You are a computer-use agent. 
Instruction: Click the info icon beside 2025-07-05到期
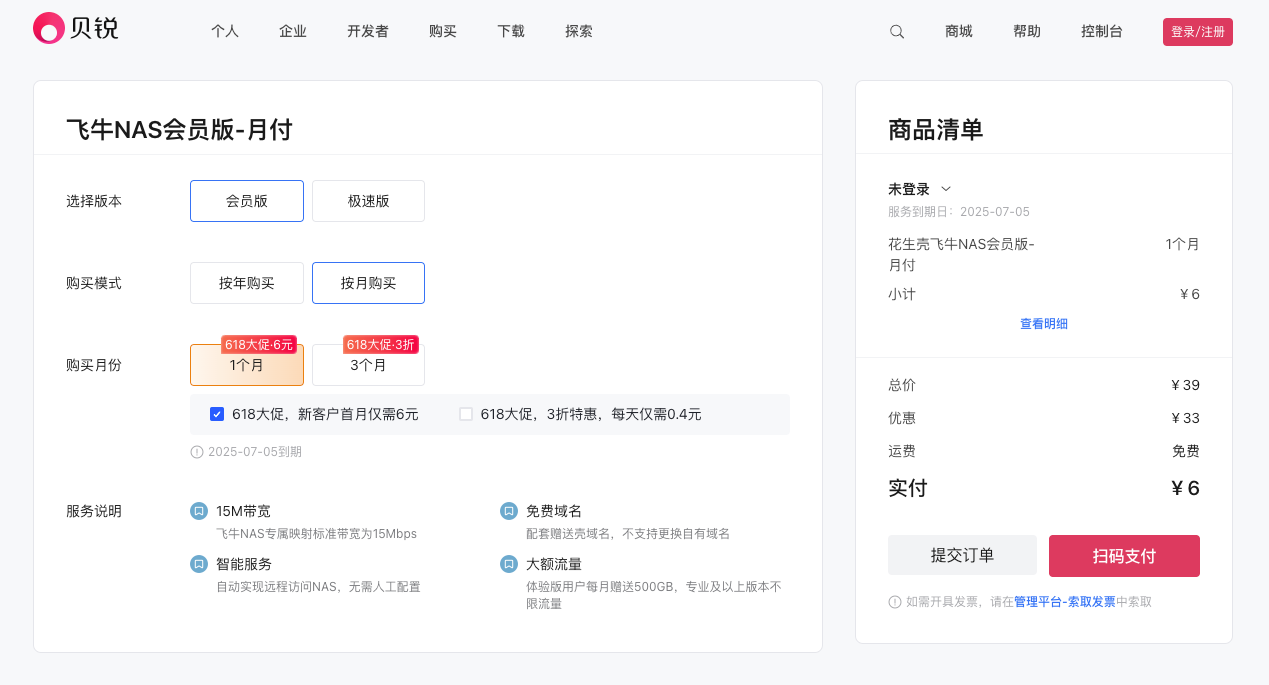click(197, 452)
